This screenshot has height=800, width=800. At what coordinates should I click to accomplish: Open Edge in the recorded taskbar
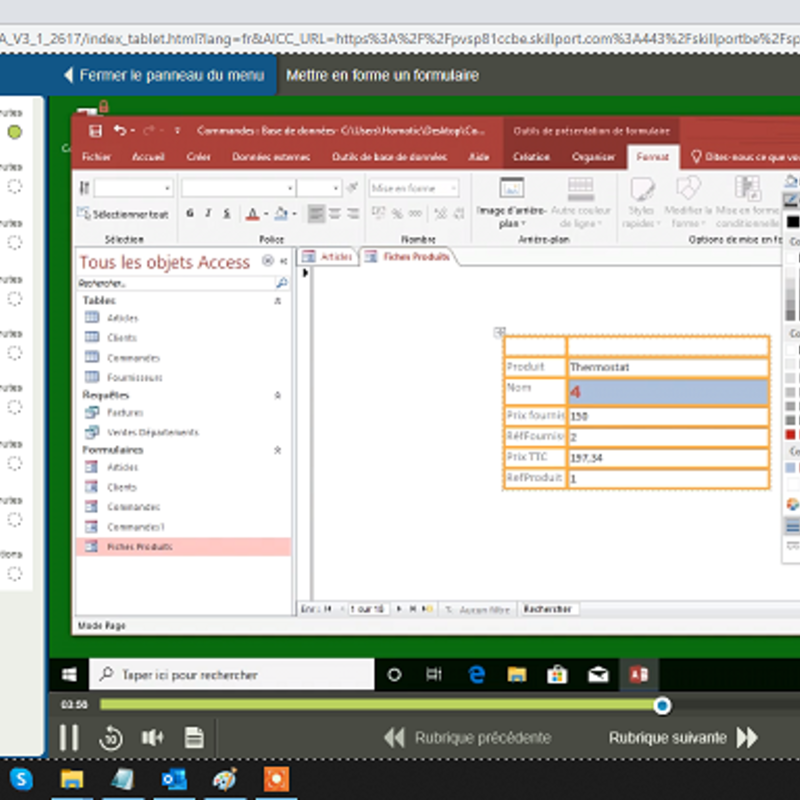(477, 675)
